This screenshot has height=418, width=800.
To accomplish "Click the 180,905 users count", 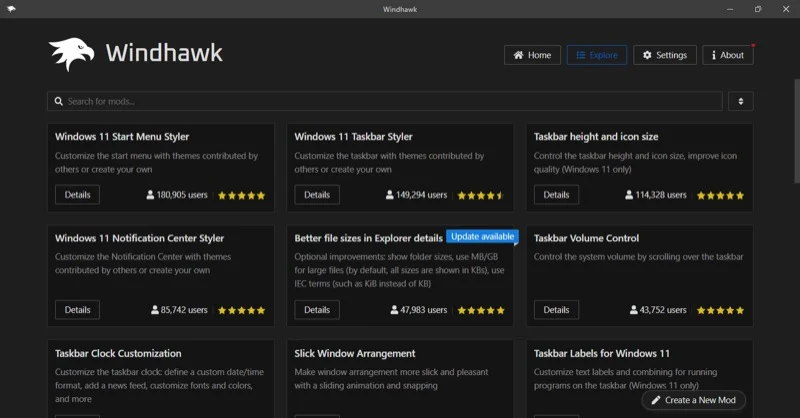I will click(x=182, y=195).
